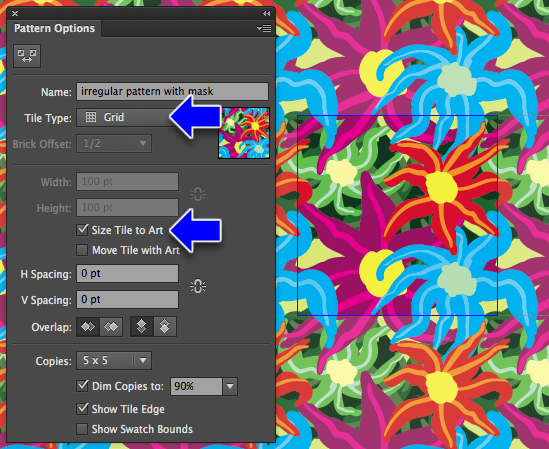This screenshot has width=549, height=449.
Task: Click the 'Tile Type:' label text
Action: coord(48,118)
